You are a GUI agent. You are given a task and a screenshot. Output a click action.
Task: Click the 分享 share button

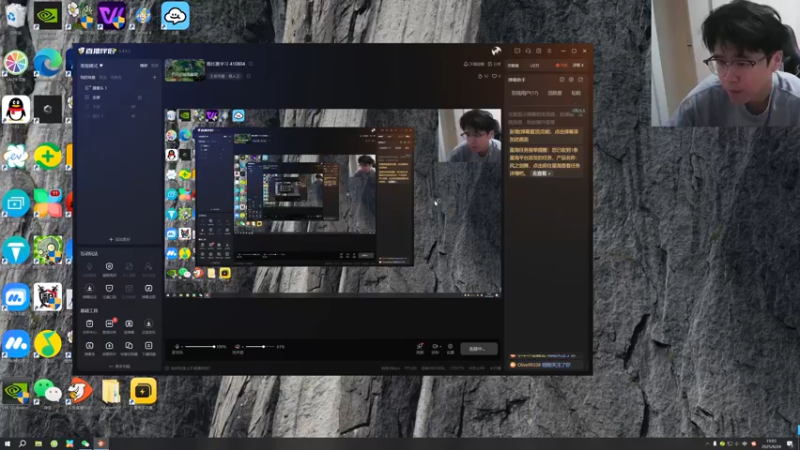[494, 64]
